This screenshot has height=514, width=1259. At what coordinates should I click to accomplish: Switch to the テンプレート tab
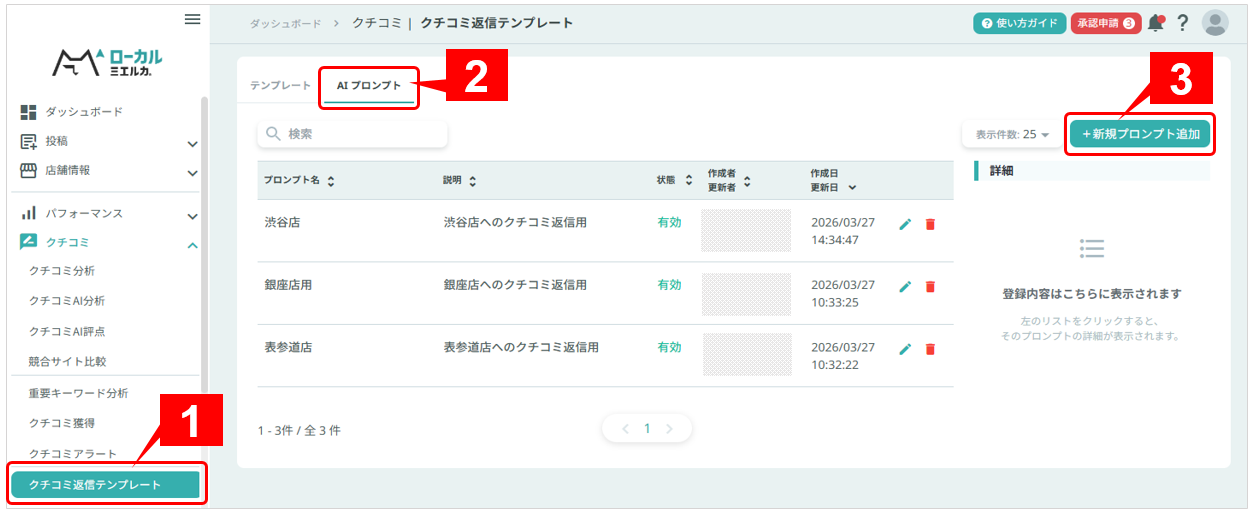coord(280,86)
